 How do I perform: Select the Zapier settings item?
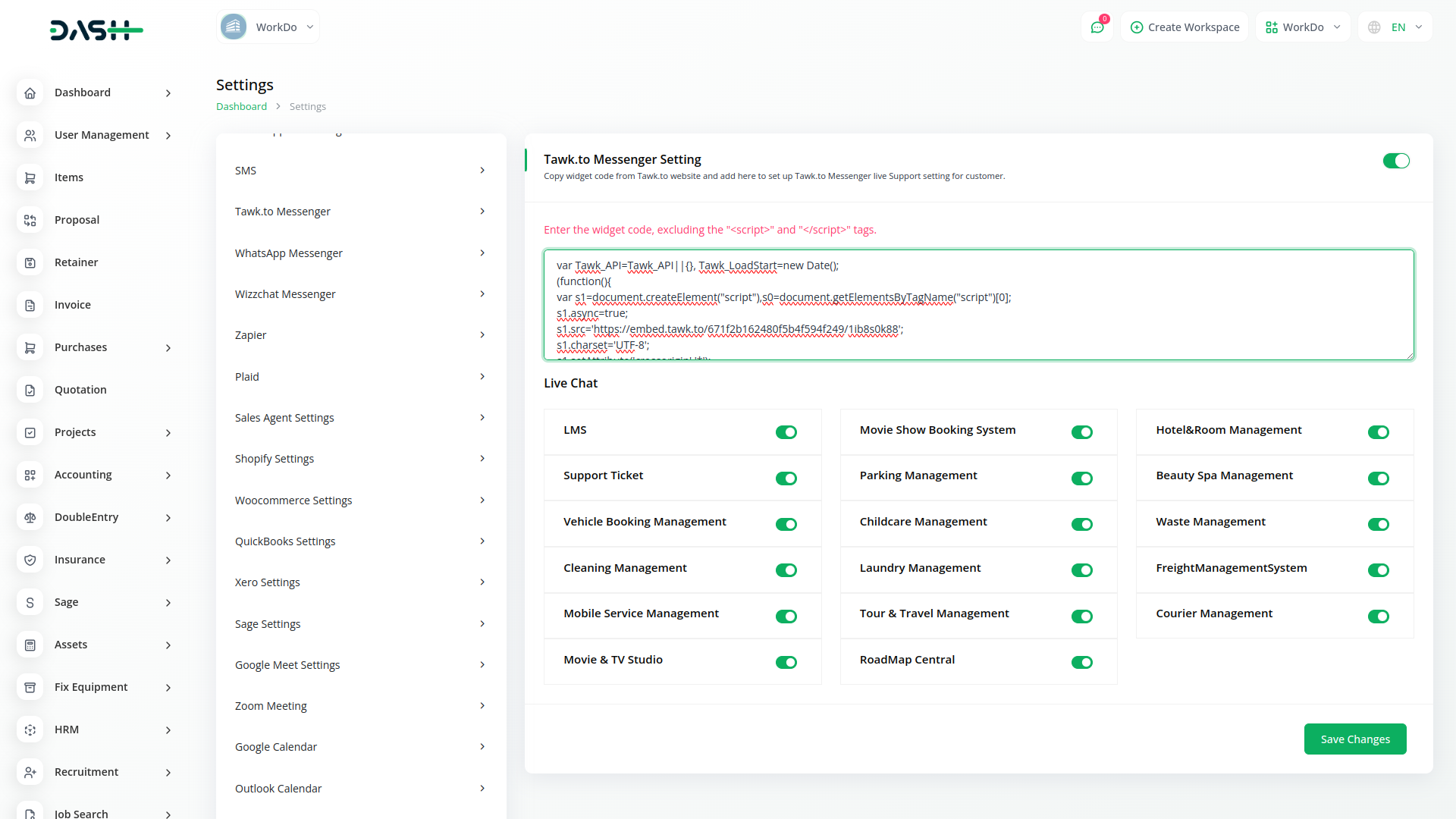pyautogui.click(x=360, y=335)
